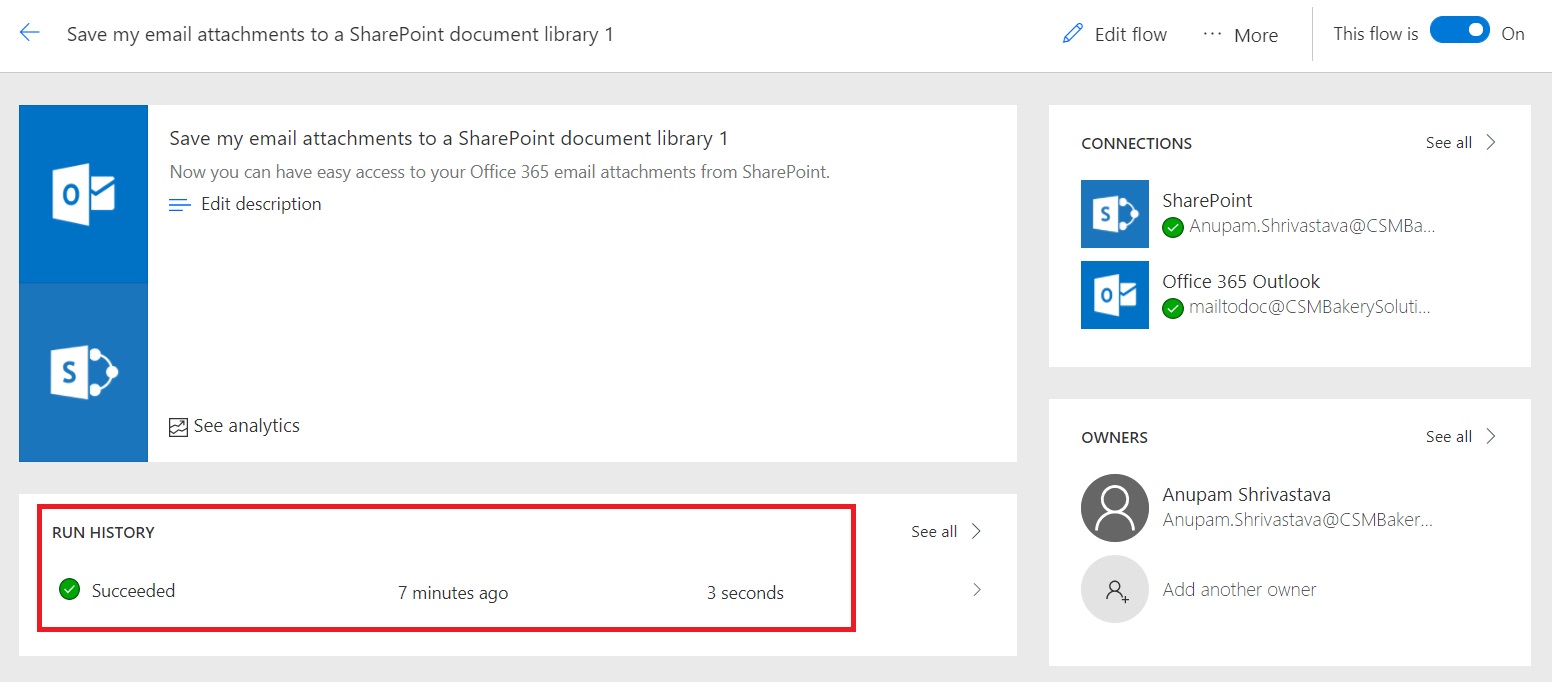
Task: Open See analytics link
Action: click(246, 426)
